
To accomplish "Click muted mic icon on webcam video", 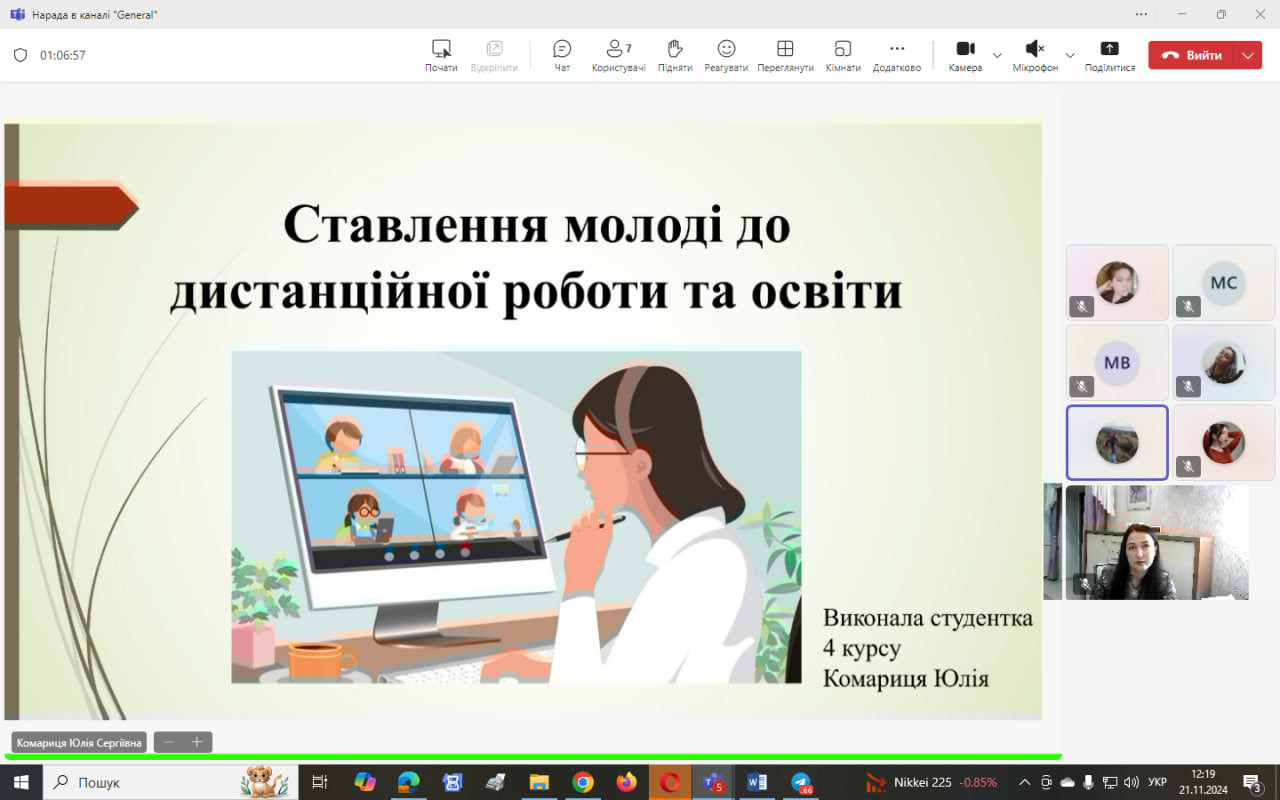I will (1084, 583).
